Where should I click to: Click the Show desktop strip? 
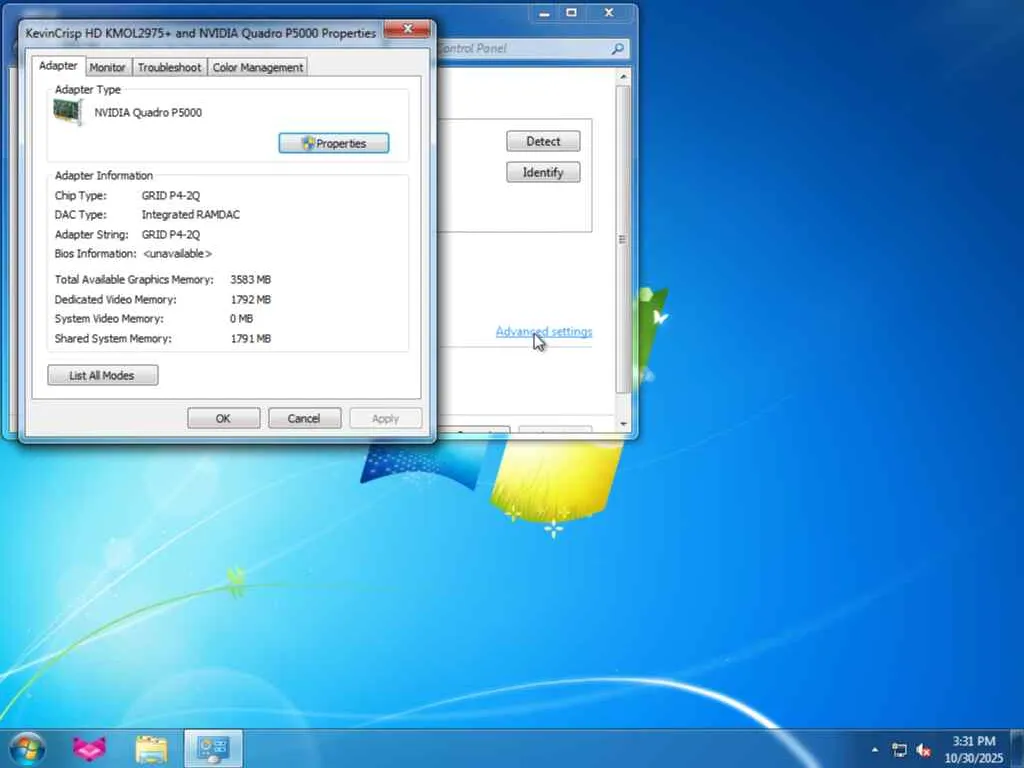point(1016,748)
